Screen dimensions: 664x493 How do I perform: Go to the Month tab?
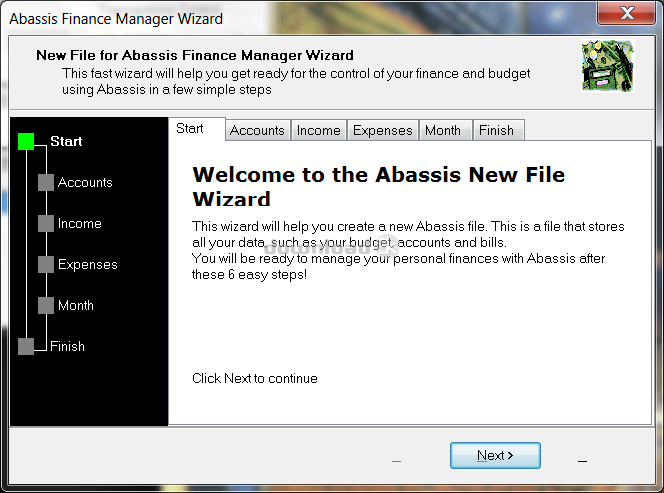coord(442,130)
